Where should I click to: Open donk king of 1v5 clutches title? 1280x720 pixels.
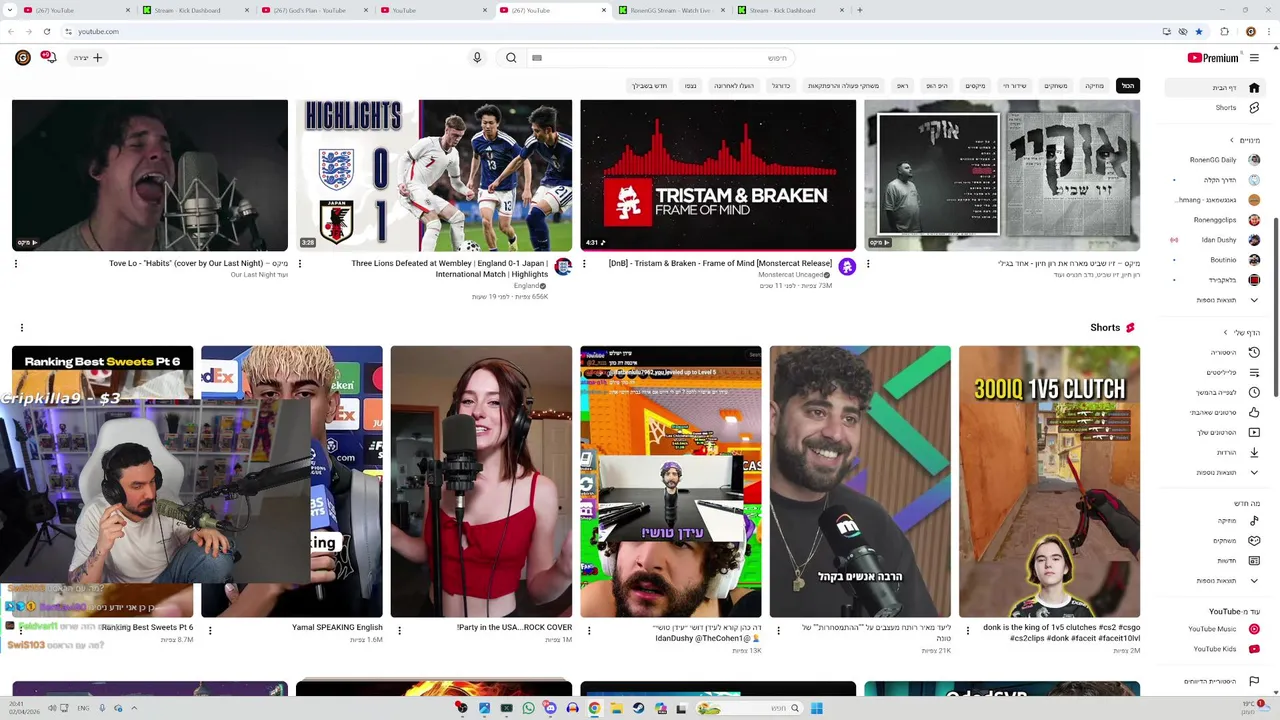point(1061,633)
